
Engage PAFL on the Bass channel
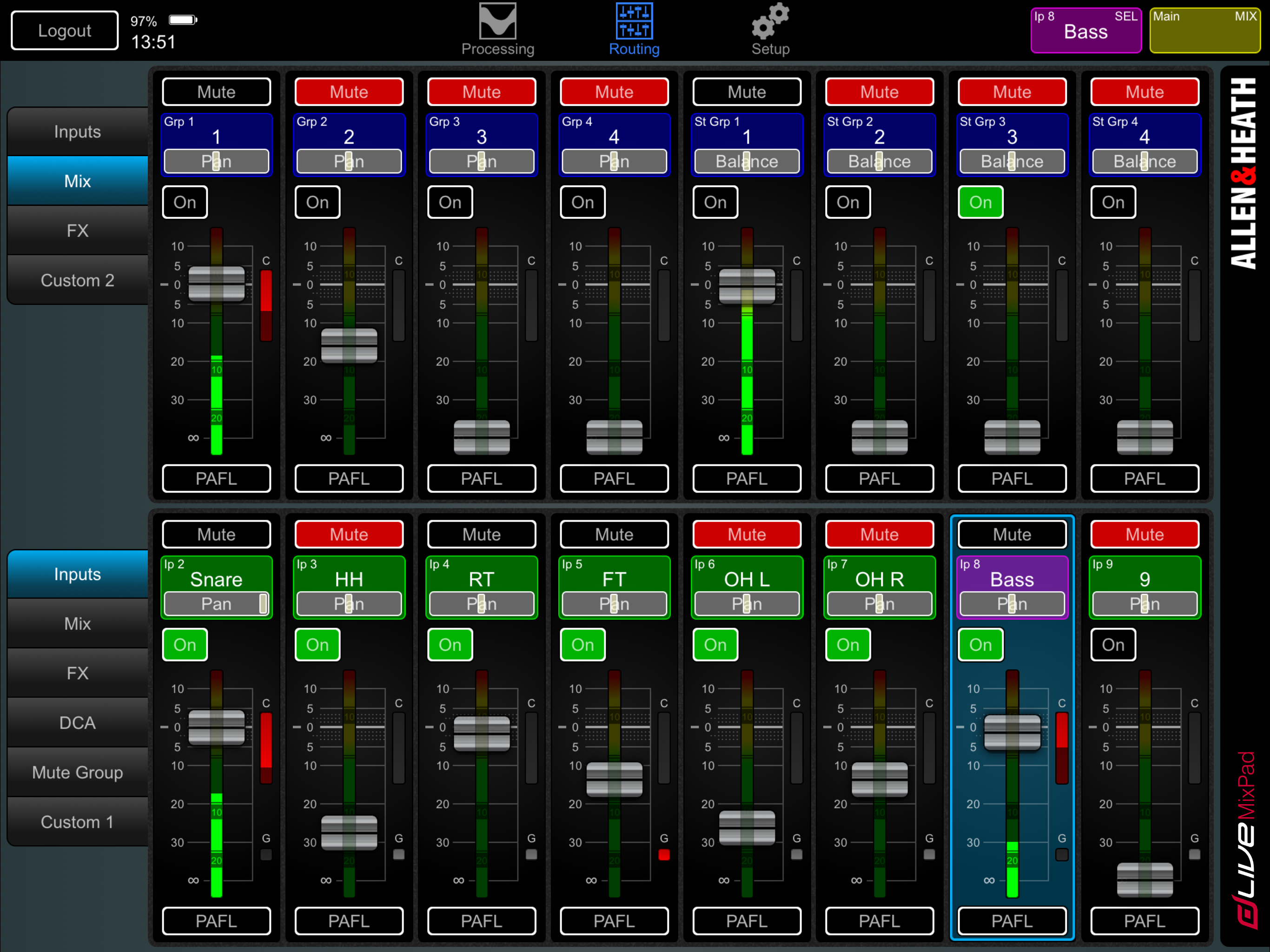[1012, 921]
